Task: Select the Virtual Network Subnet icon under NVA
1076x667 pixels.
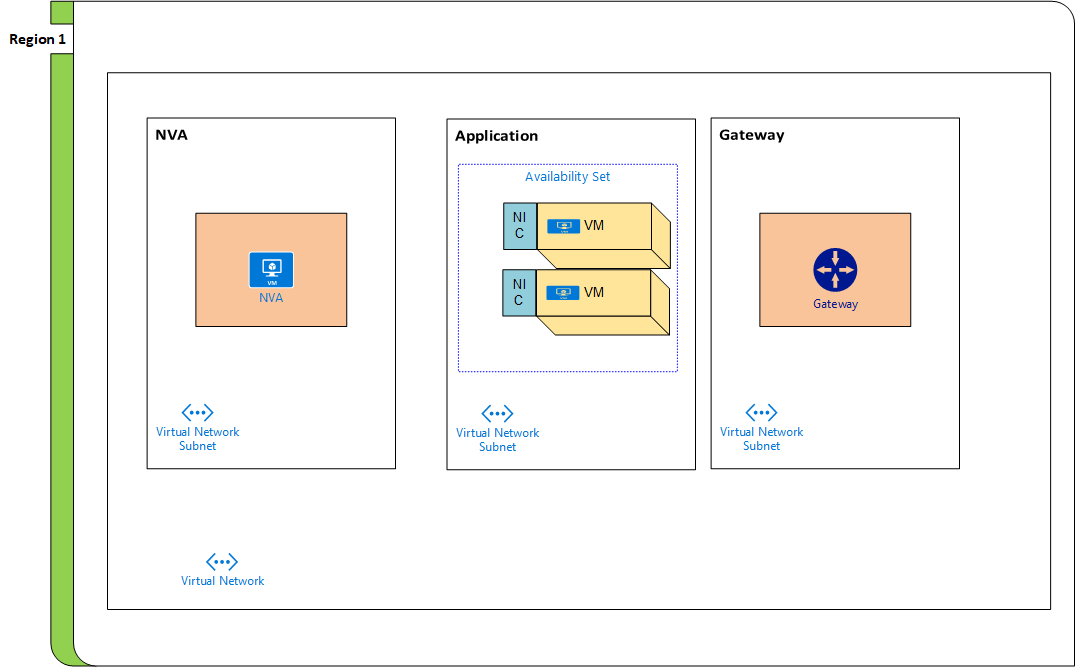Action: click(197, 412)
